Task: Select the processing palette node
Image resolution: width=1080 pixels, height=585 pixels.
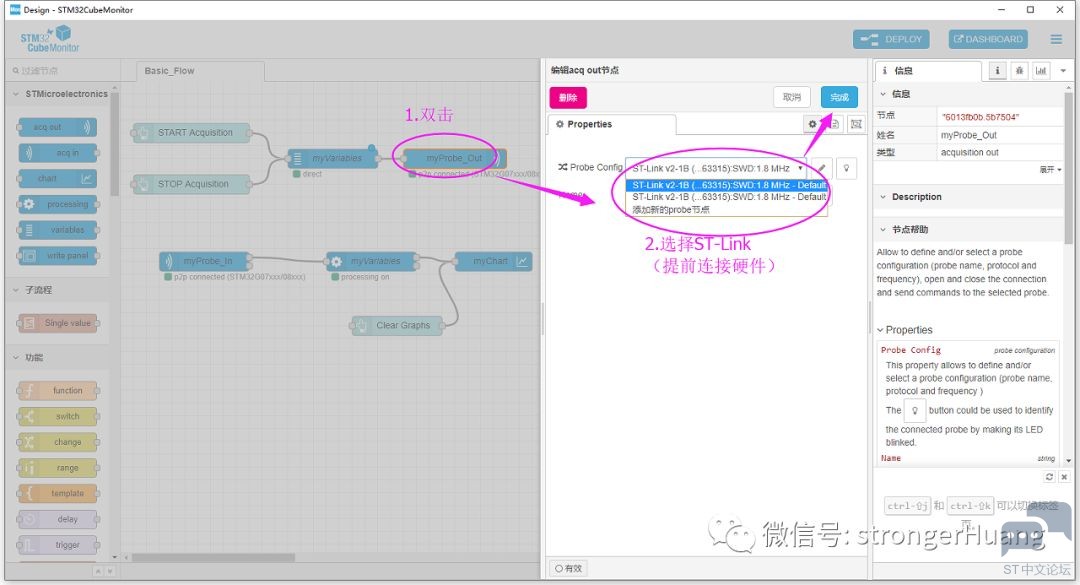Action: pyautogui.click(x=58, y=204)
